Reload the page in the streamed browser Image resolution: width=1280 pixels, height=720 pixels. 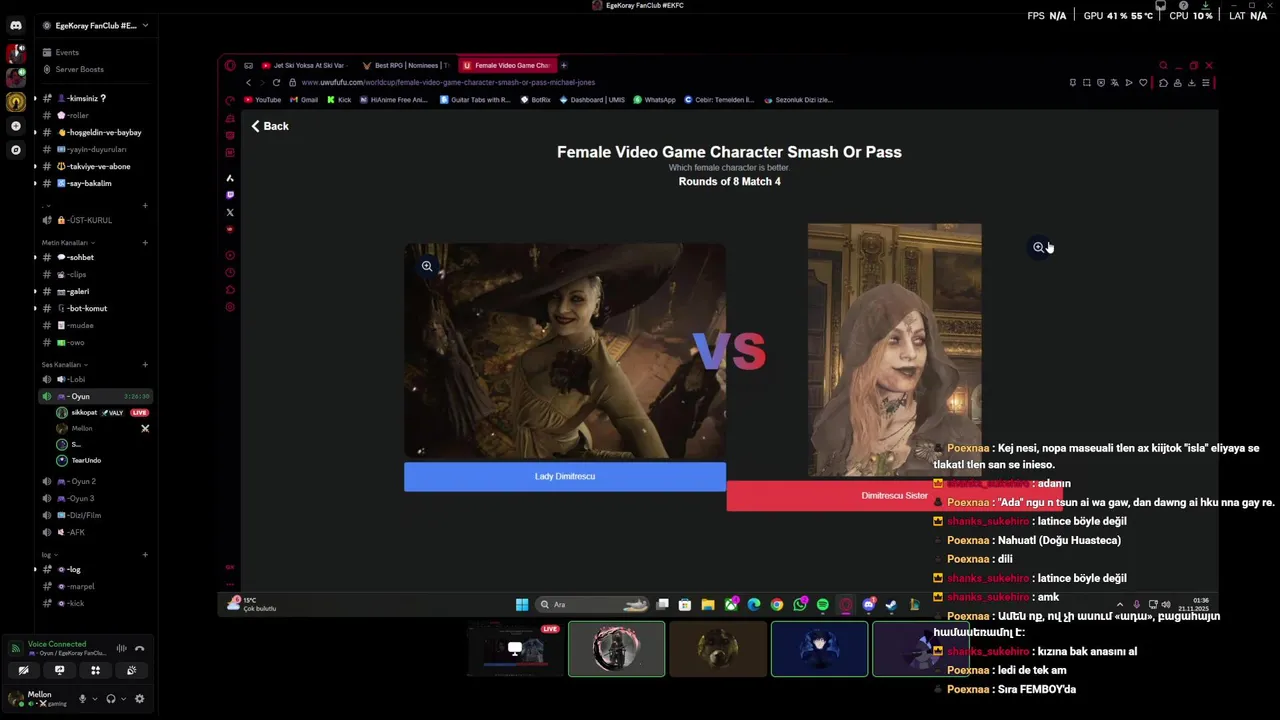276,82
